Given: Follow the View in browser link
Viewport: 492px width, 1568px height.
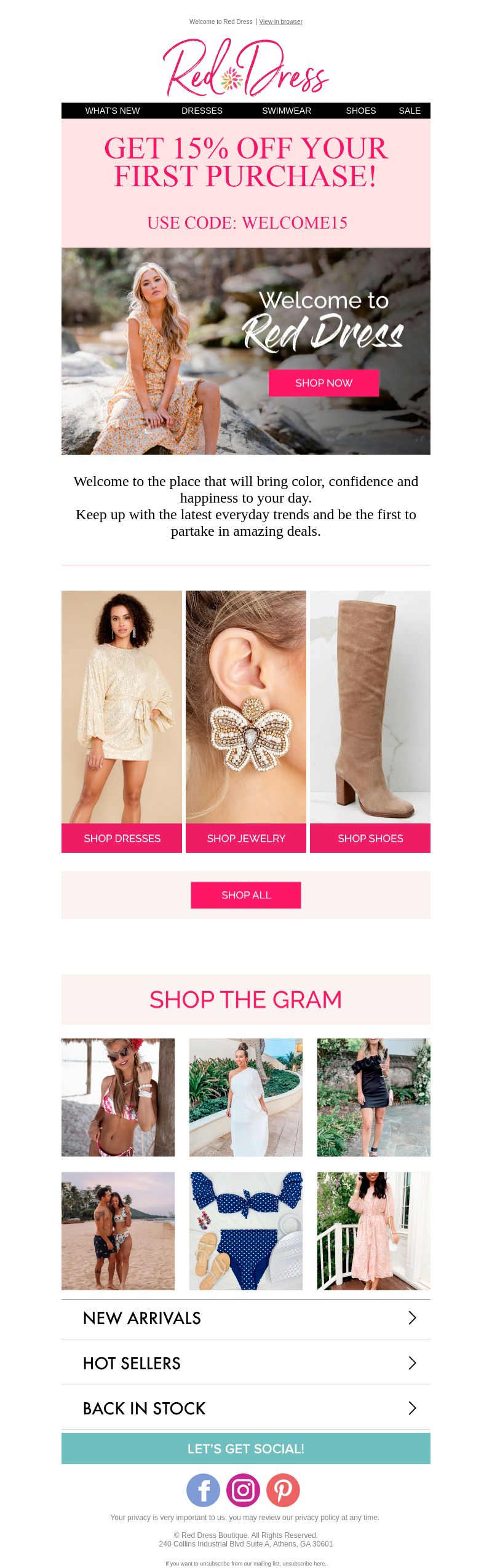Looking at the screenshot, I should point(281,22).
